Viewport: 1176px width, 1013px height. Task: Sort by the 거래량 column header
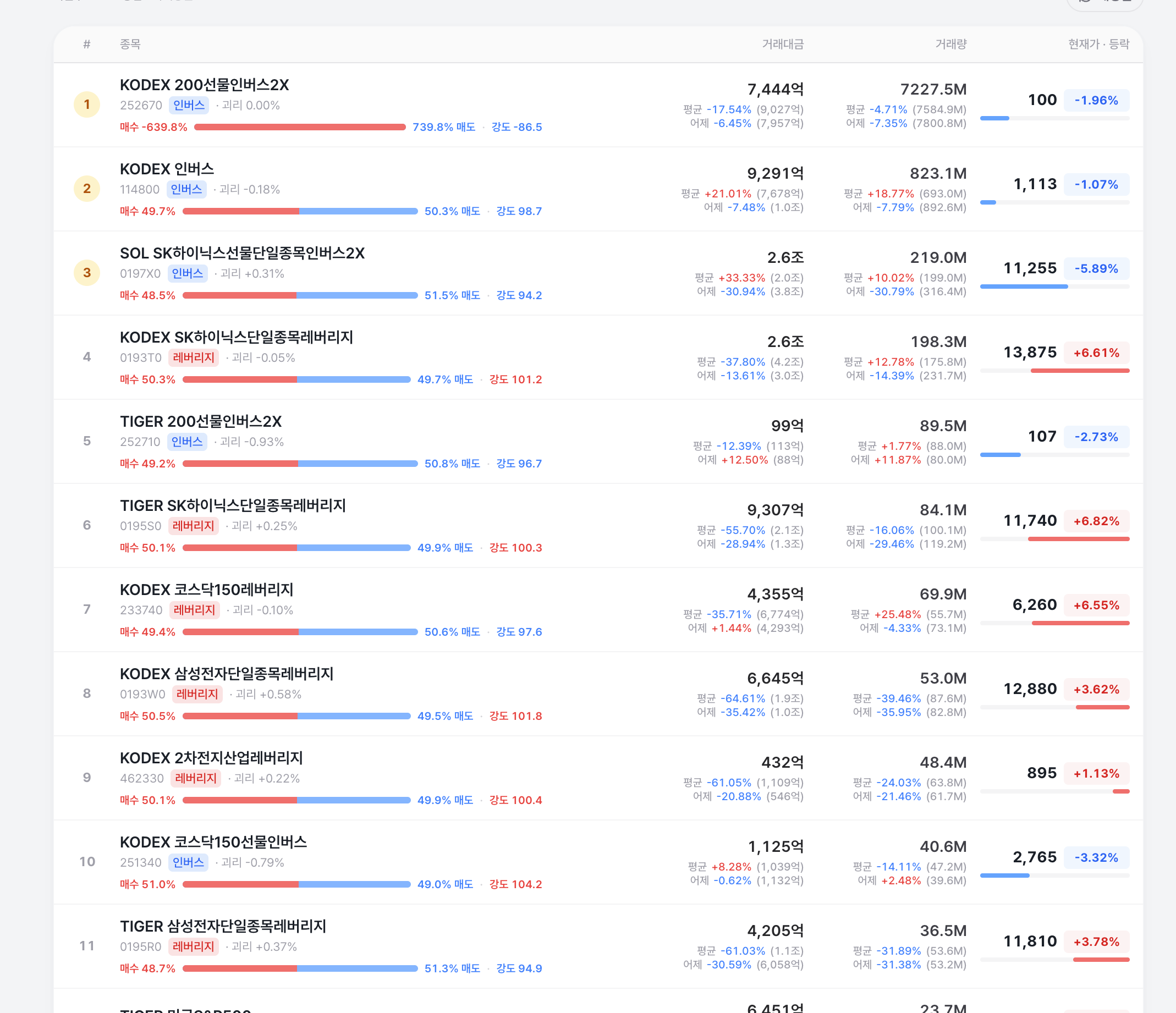pos(950,43)
